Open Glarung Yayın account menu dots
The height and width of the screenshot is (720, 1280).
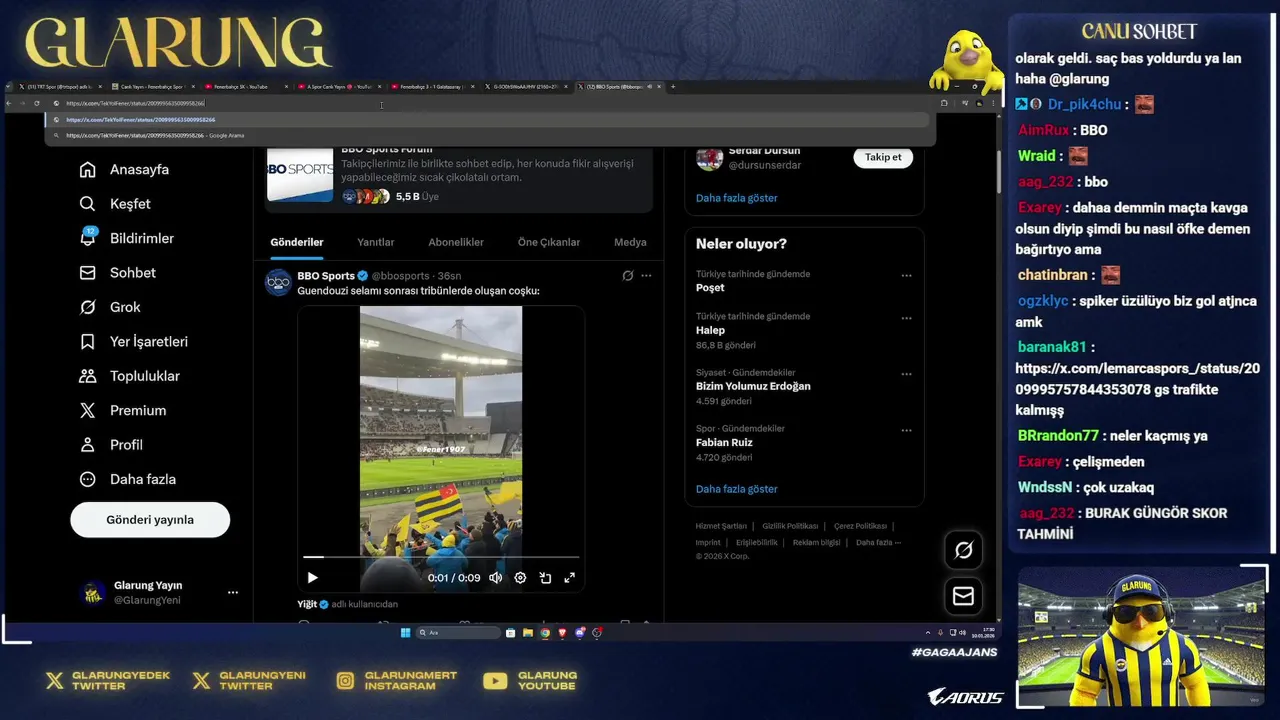[x=233, y=592]
